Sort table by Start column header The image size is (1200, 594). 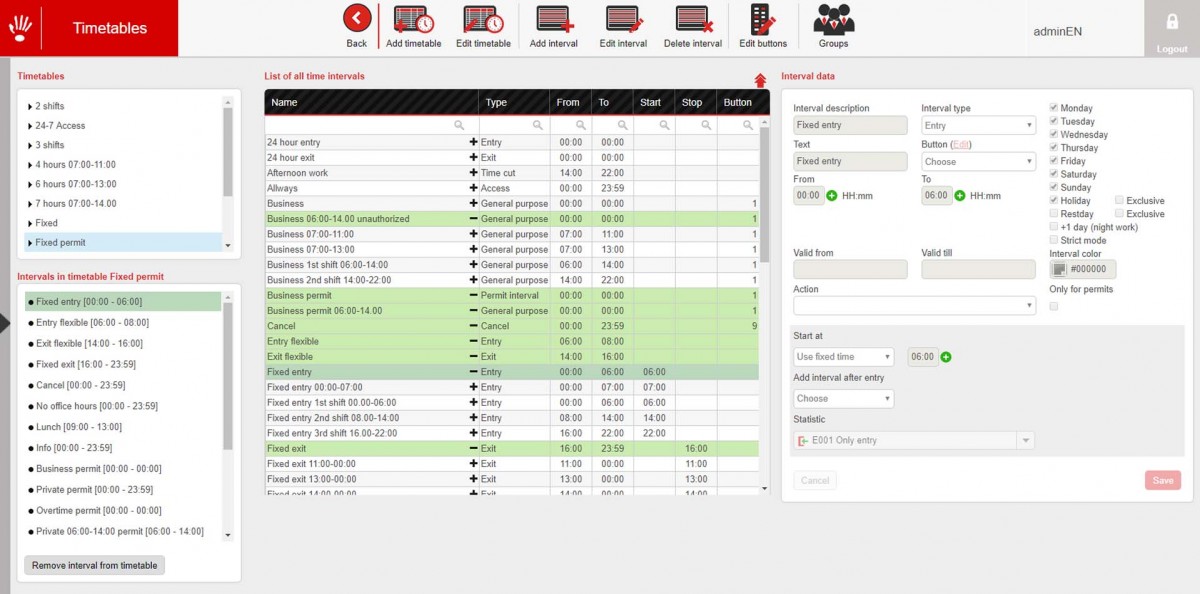pyautogui.click(x=654, y=102)
